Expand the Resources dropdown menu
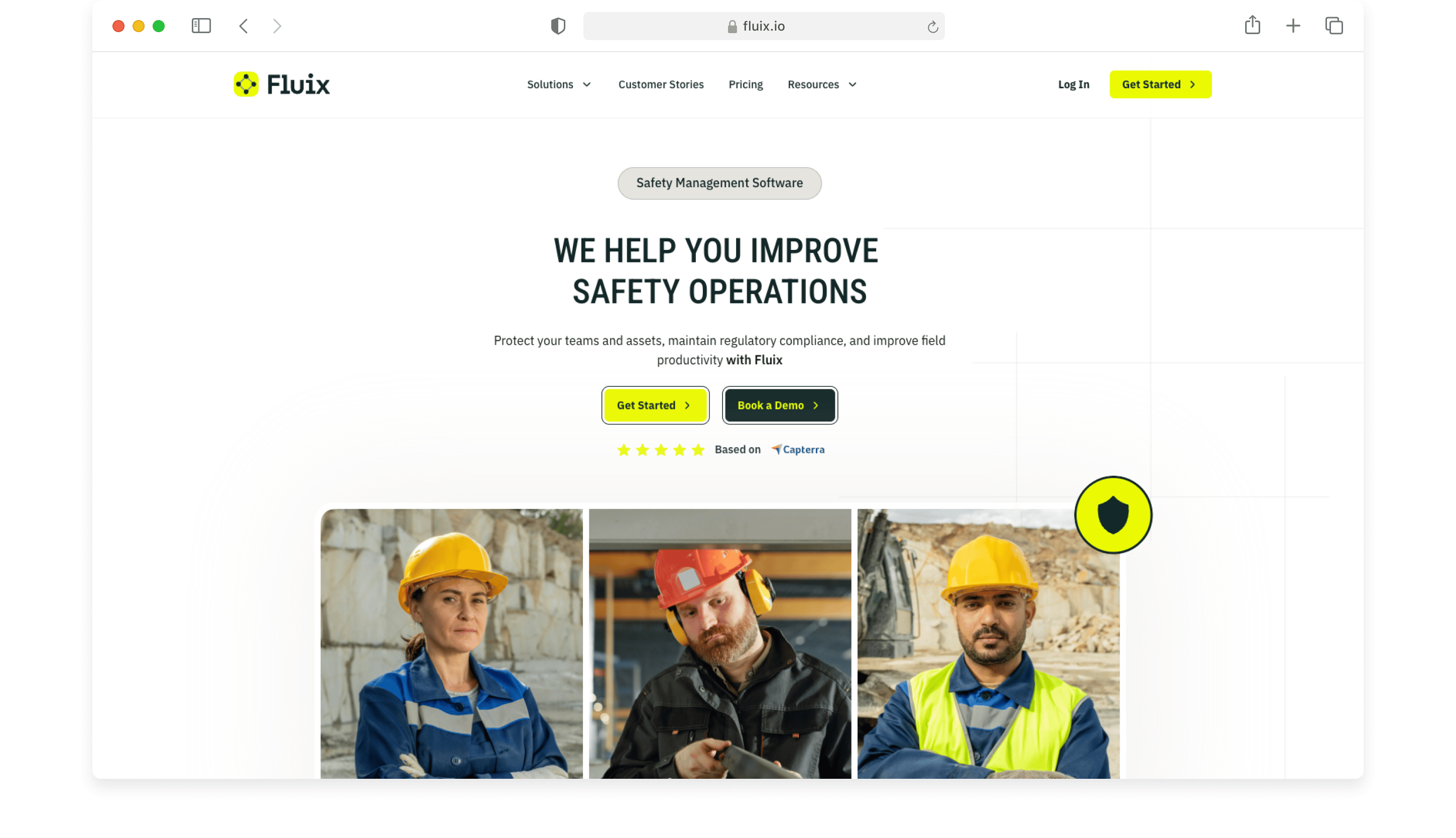This screenshot has width=1456, height=838. (x=822, y=85)
